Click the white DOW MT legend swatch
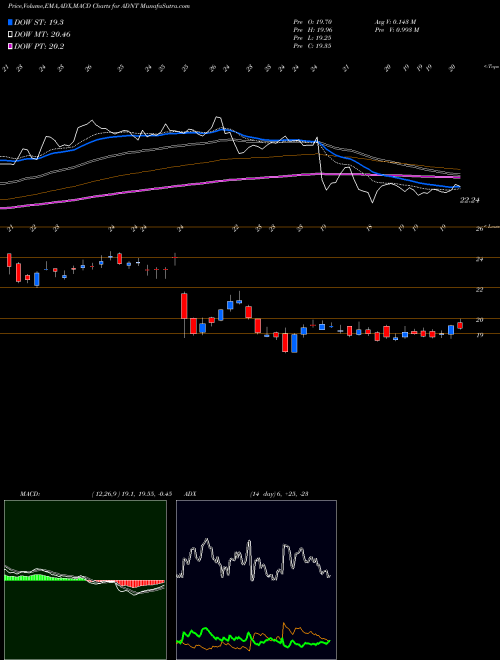This screenshot has height=660, width=500. click(x=11, y=35)
